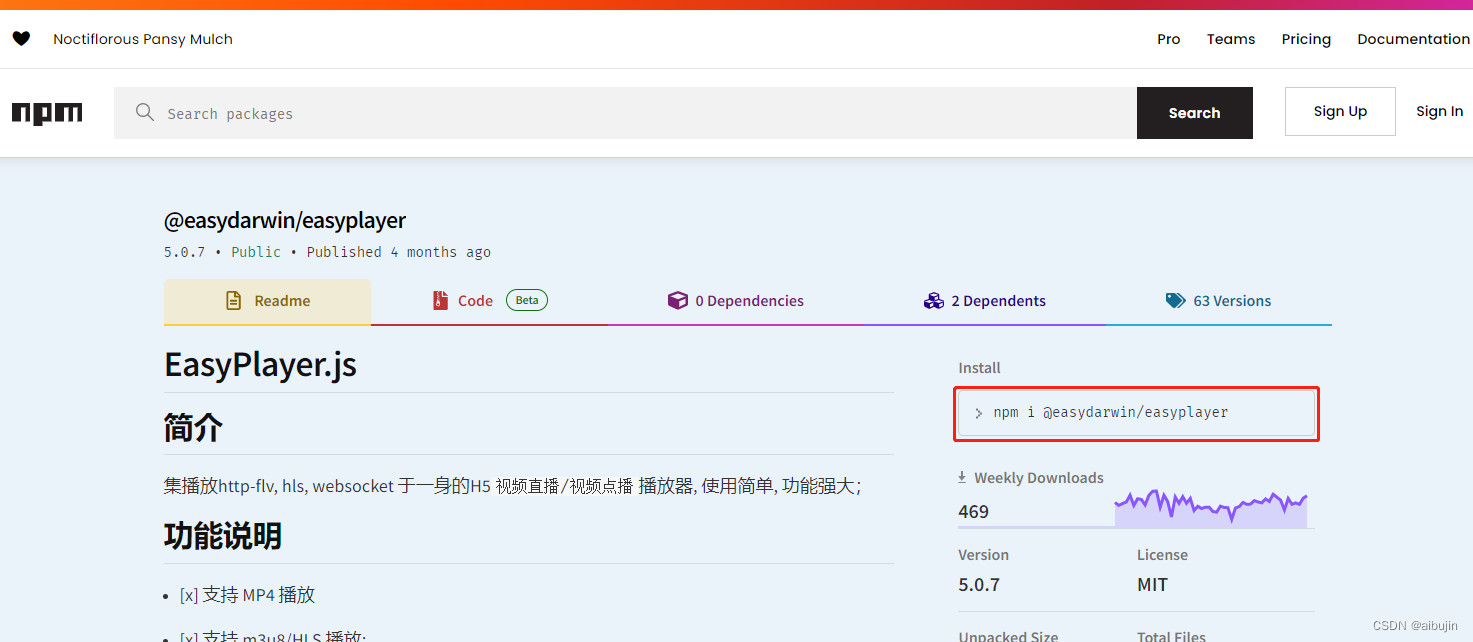Click the Dependents cubes icon
The width and height of the screenshot is (1473, 642).
tap(934, 301)
